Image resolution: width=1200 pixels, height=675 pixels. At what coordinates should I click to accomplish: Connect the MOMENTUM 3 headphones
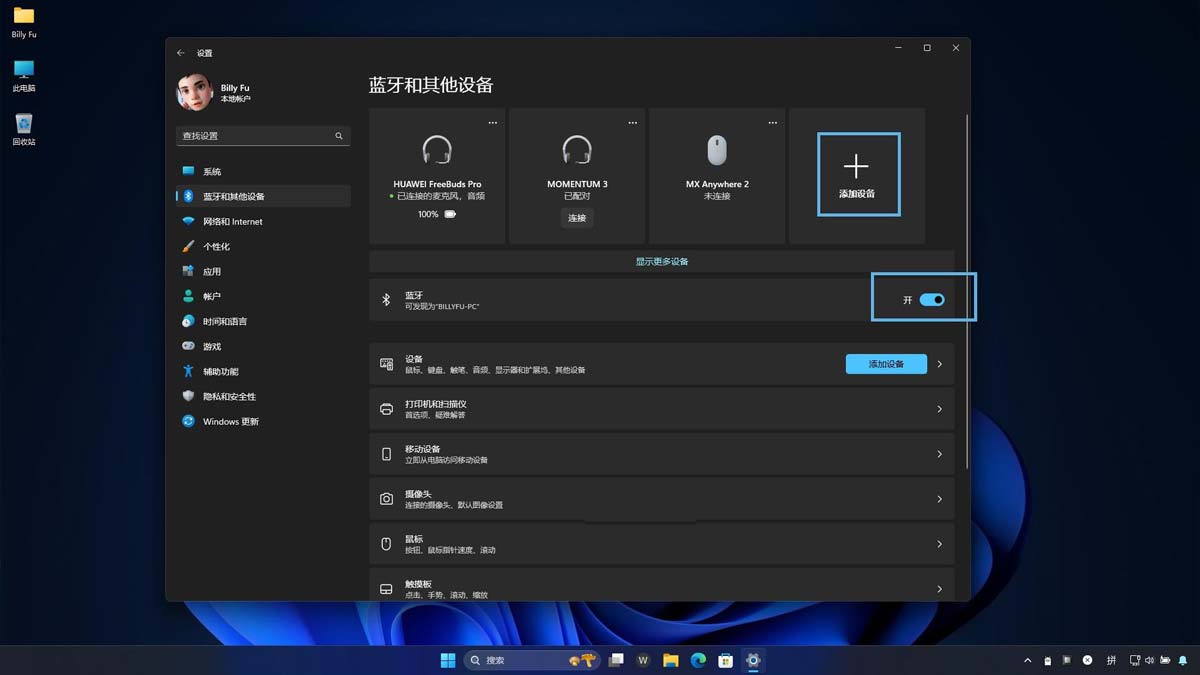point(577,217)
